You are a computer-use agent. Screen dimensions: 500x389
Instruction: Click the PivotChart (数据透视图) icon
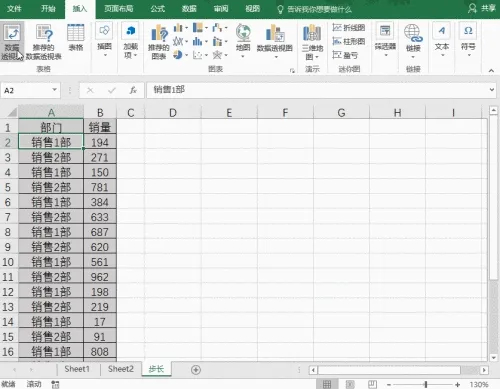(275, 34)
